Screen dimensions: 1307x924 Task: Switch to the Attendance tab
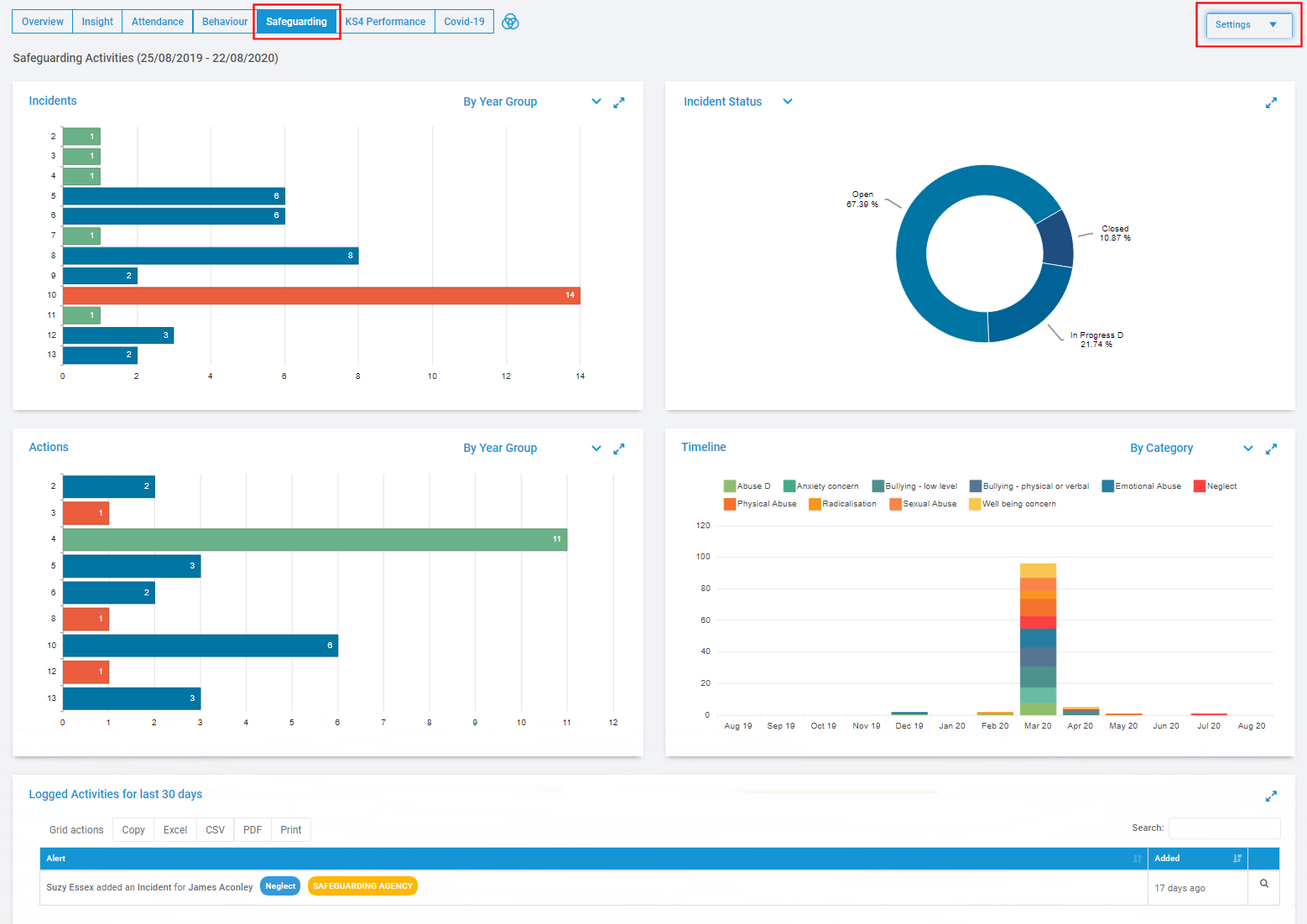157,22
